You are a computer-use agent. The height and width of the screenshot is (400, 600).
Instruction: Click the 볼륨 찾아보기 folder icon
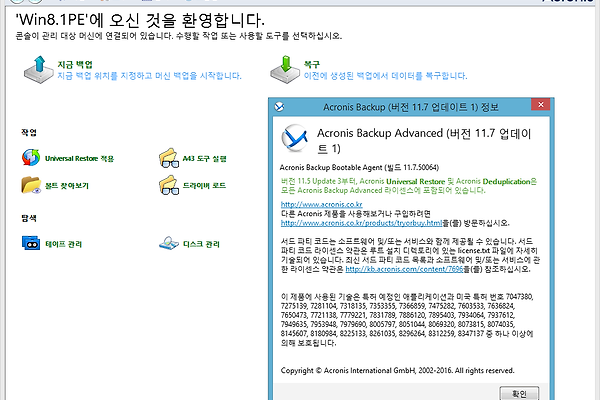click(x=28, y=185)
